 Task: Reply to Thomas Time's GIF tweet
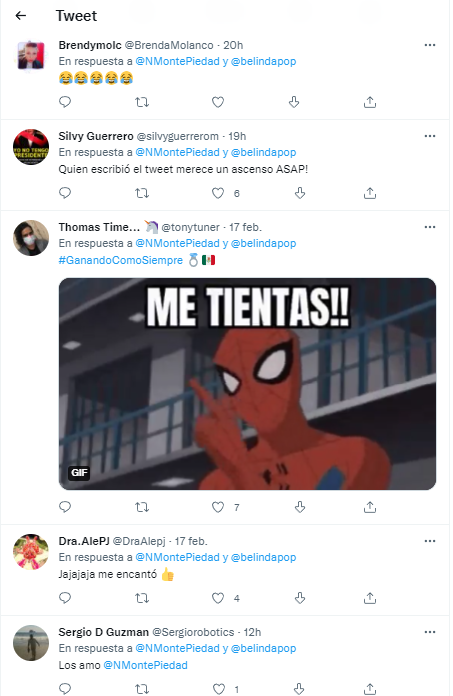pyautogui.click(x=65, y=507)
